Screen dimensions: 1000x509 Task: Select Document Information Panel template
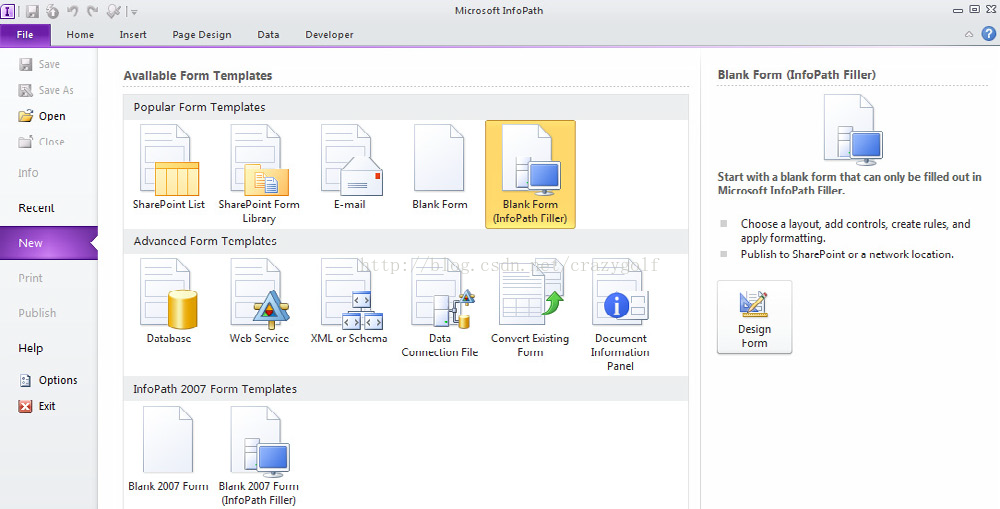[620, 314]
